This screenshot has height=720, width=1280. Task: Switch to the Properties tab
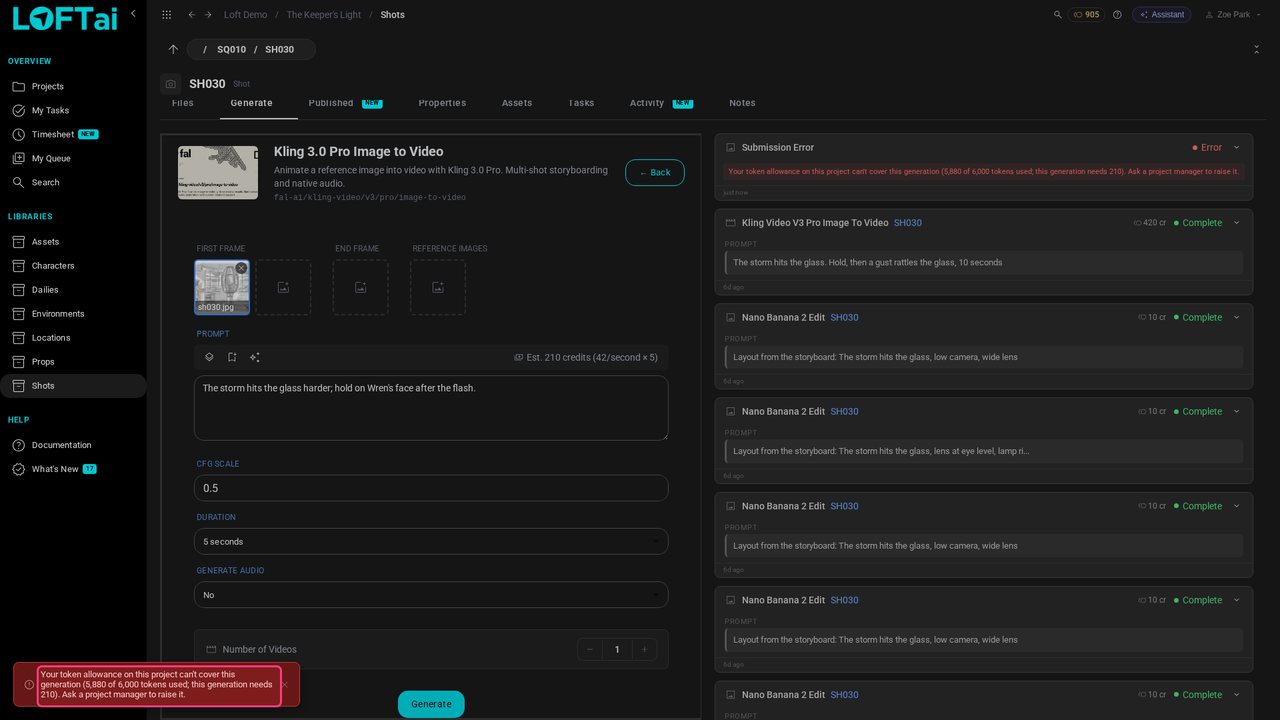pos(442,103)
